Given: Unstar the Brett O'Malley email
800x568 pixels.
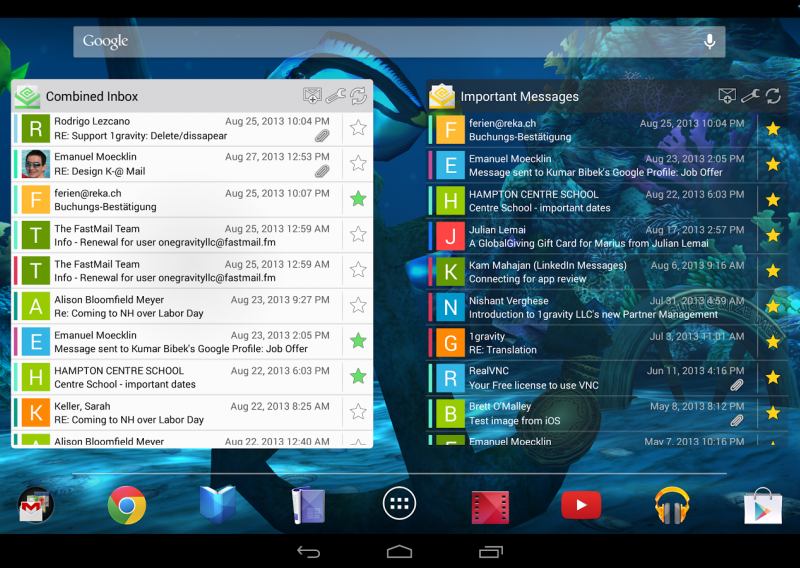Looking at the screenshot, I should pos(773,412).
